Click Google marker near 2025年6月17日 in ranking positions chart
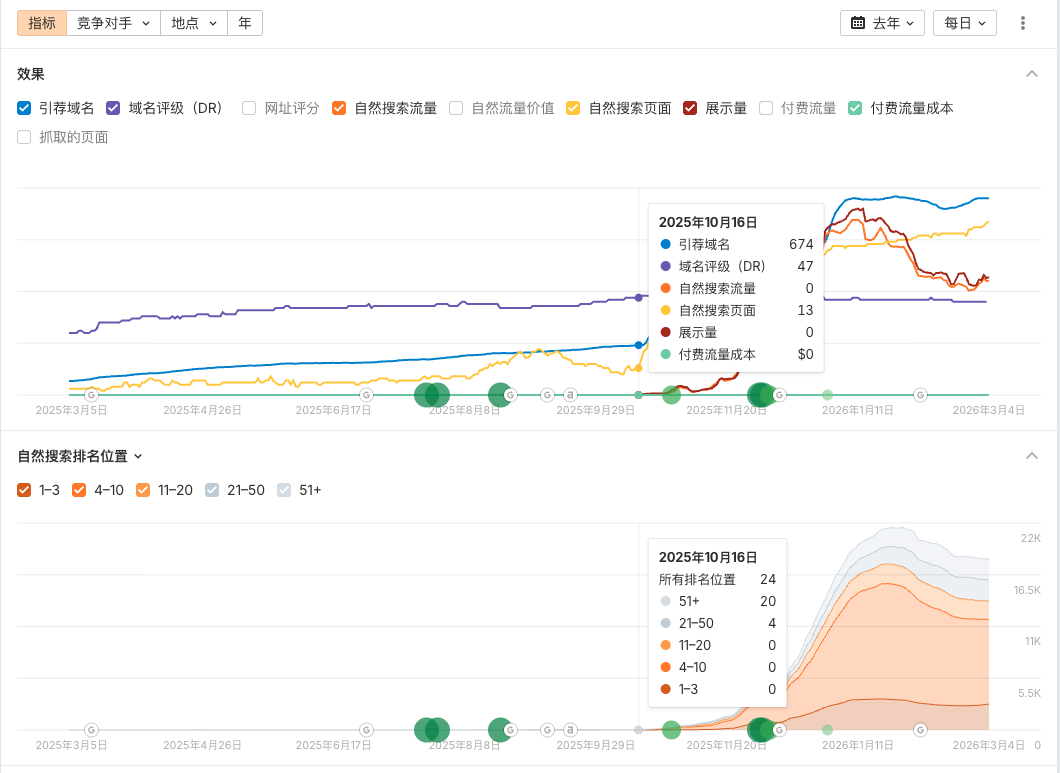 click(366, 730)
